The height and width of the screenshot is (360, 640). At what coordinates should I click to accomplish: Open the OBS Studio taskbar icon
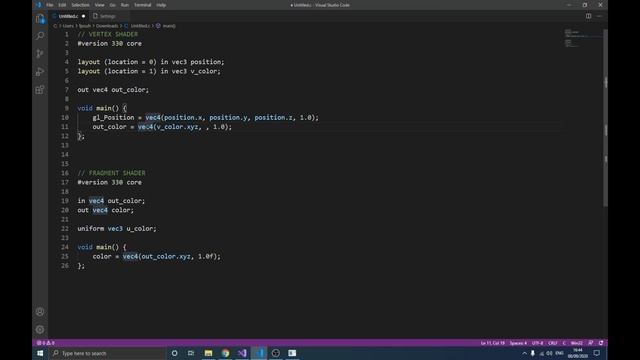(x=276, y=353)
